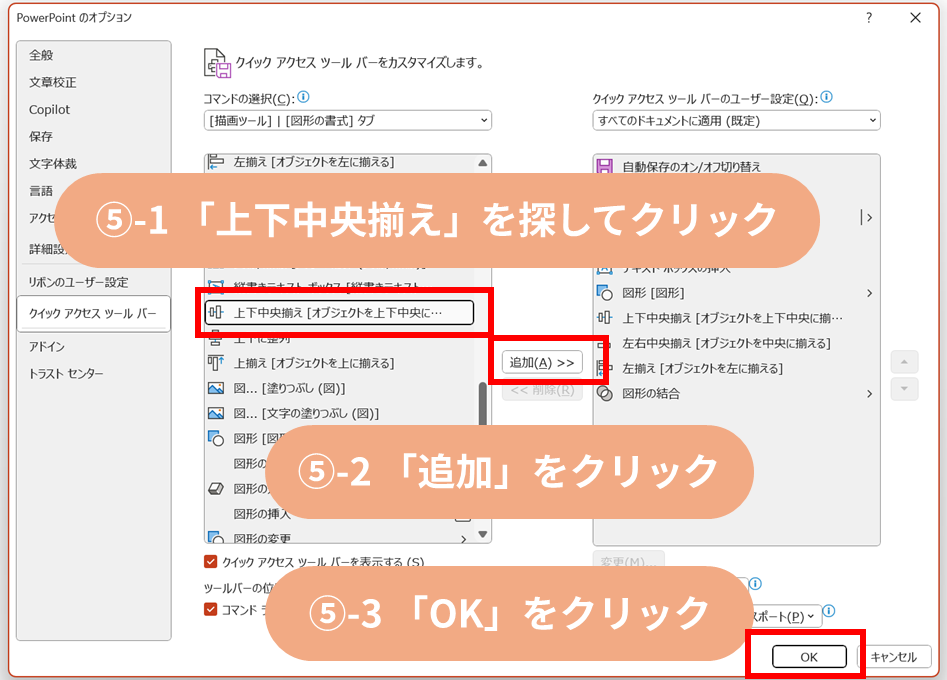The width and height of the screenshot is (947, 680).
Task: Open the すべてのドキュメントに適用 dropdown
Action: (x=736, y=121)
